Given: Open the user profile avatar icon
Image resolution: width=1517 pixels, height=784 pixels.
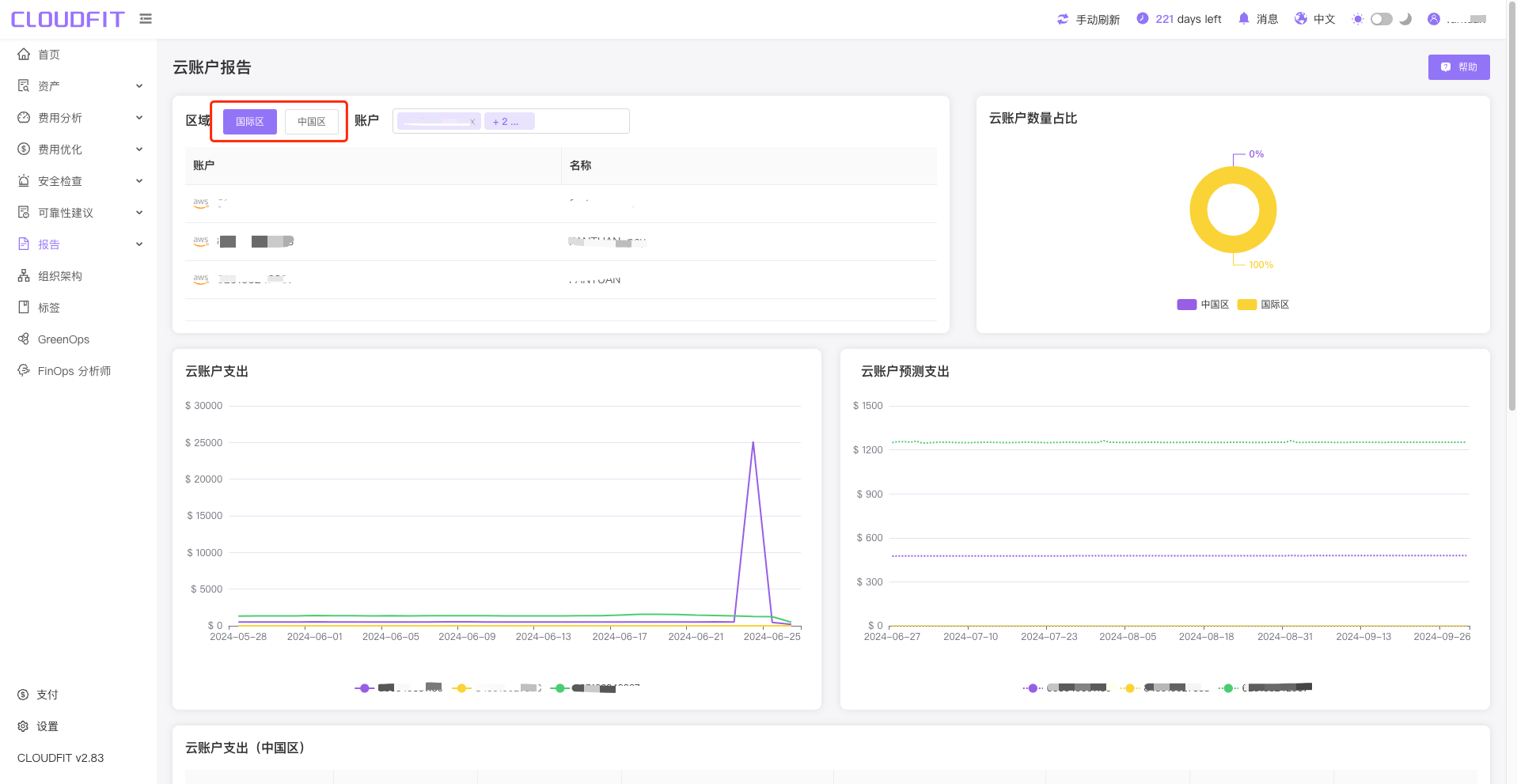Looking at the screenshot, I should coord(1434,19).
